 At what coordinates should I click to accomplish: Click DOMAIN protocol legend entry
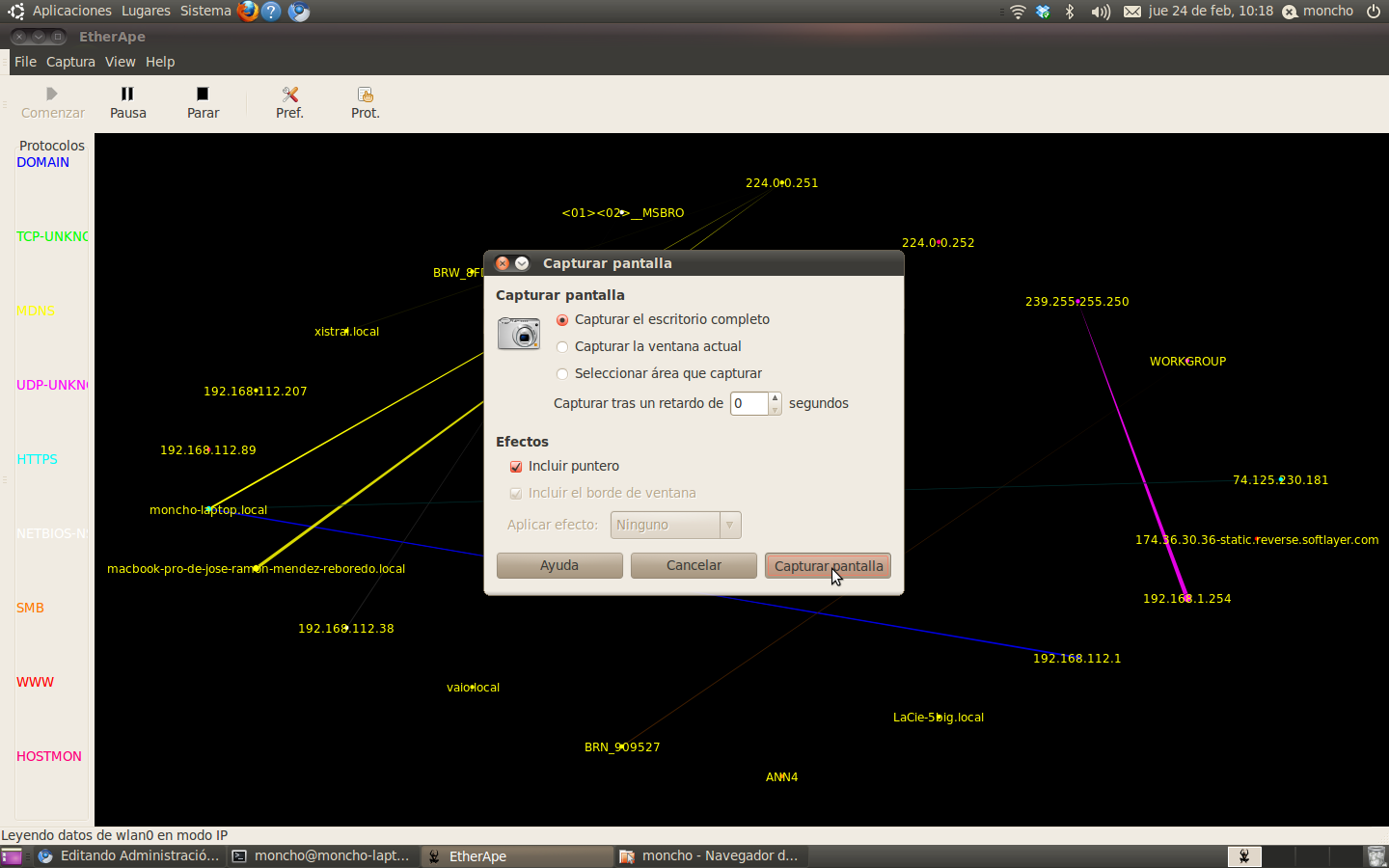(x=42, y=162)
